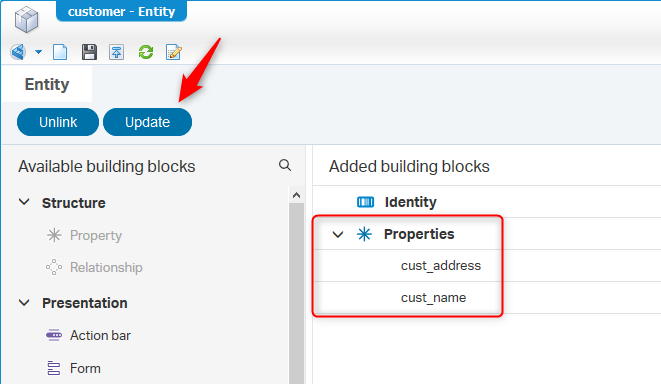Open the dropdown arrow beside workspace icon
This screenshot has height=384, width=661.
pyautogui.click(x=38, y=52)
